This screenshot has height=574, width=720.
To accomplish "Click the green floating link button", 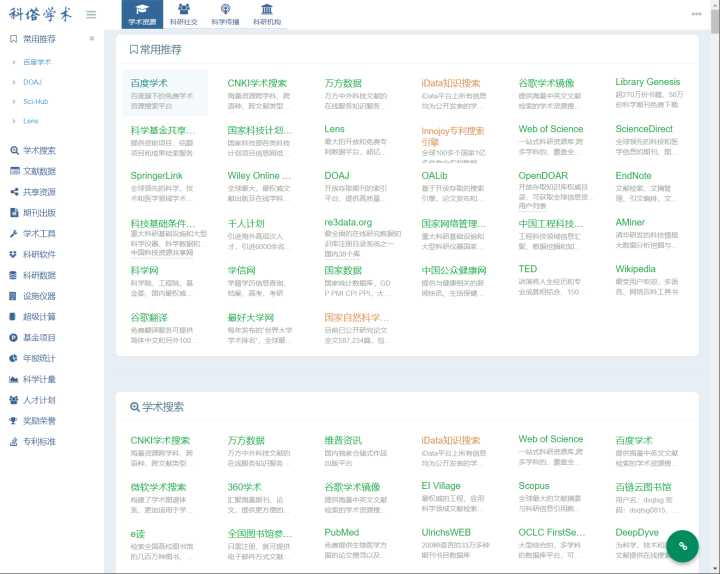I will [683, 546].
